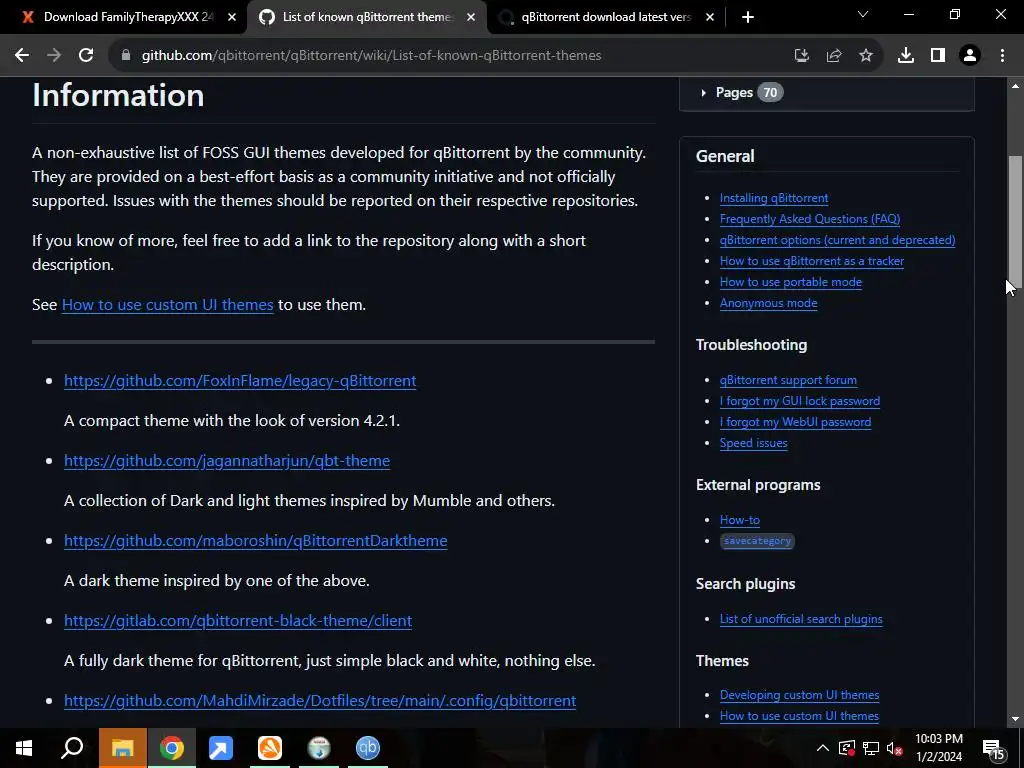The height and width of the screenshot is (768, 1024).
Task: Open Chrome downloads icon
Action: [x=906, y=56]
